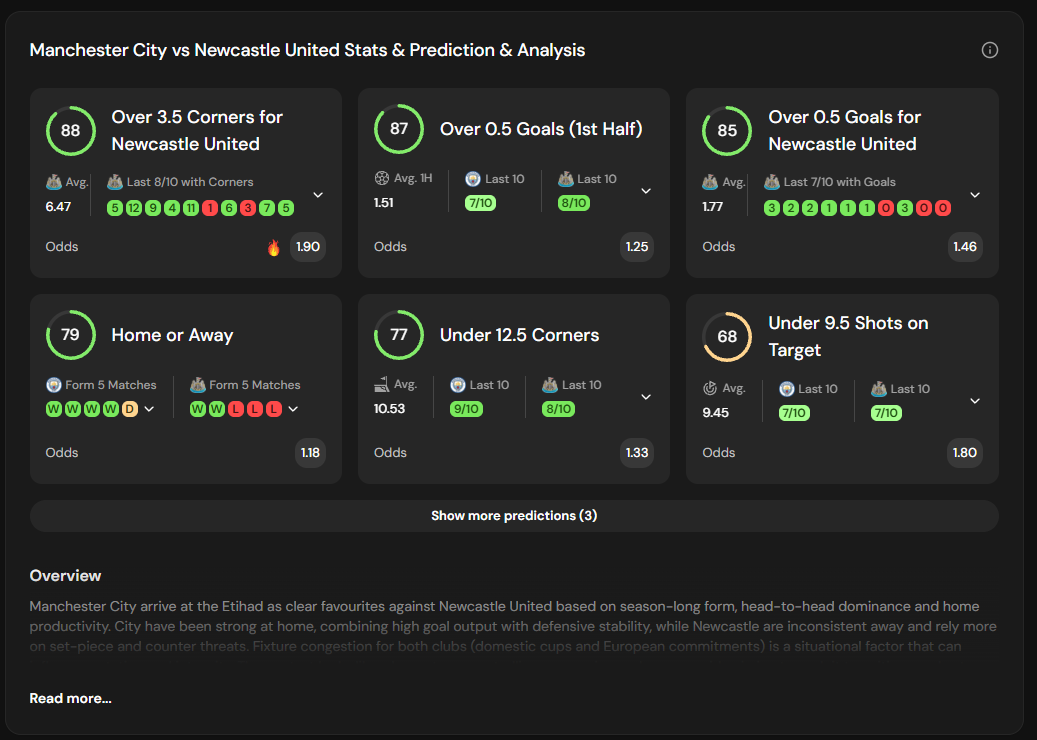Click Man City crest in 1st Half goals card
This screenshot has height=740, width=1037.
click(x=472, y=179)
